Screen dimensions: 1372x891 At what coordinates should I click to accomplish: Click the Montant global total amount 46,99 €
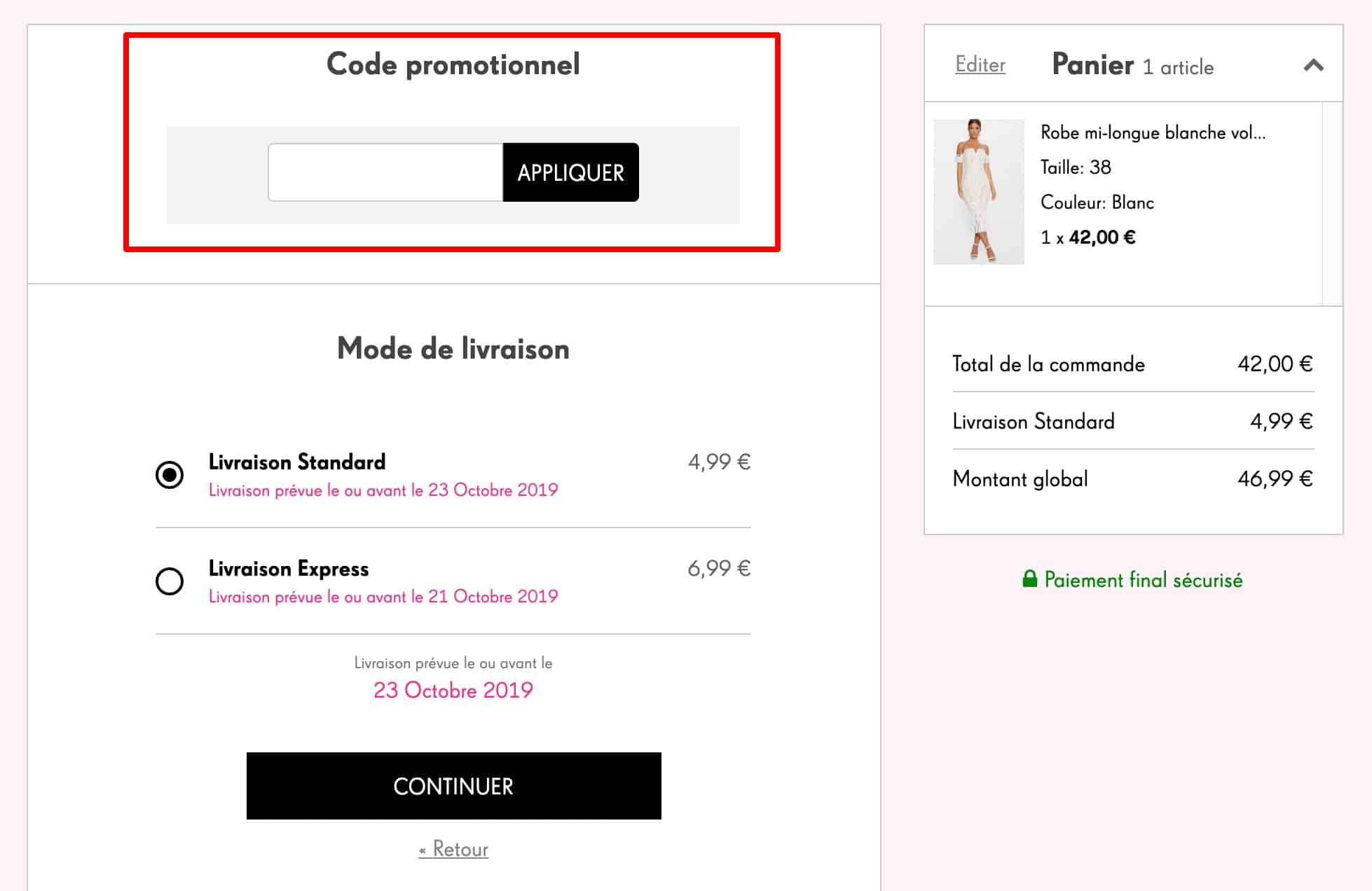click(x=1275, y=478)
